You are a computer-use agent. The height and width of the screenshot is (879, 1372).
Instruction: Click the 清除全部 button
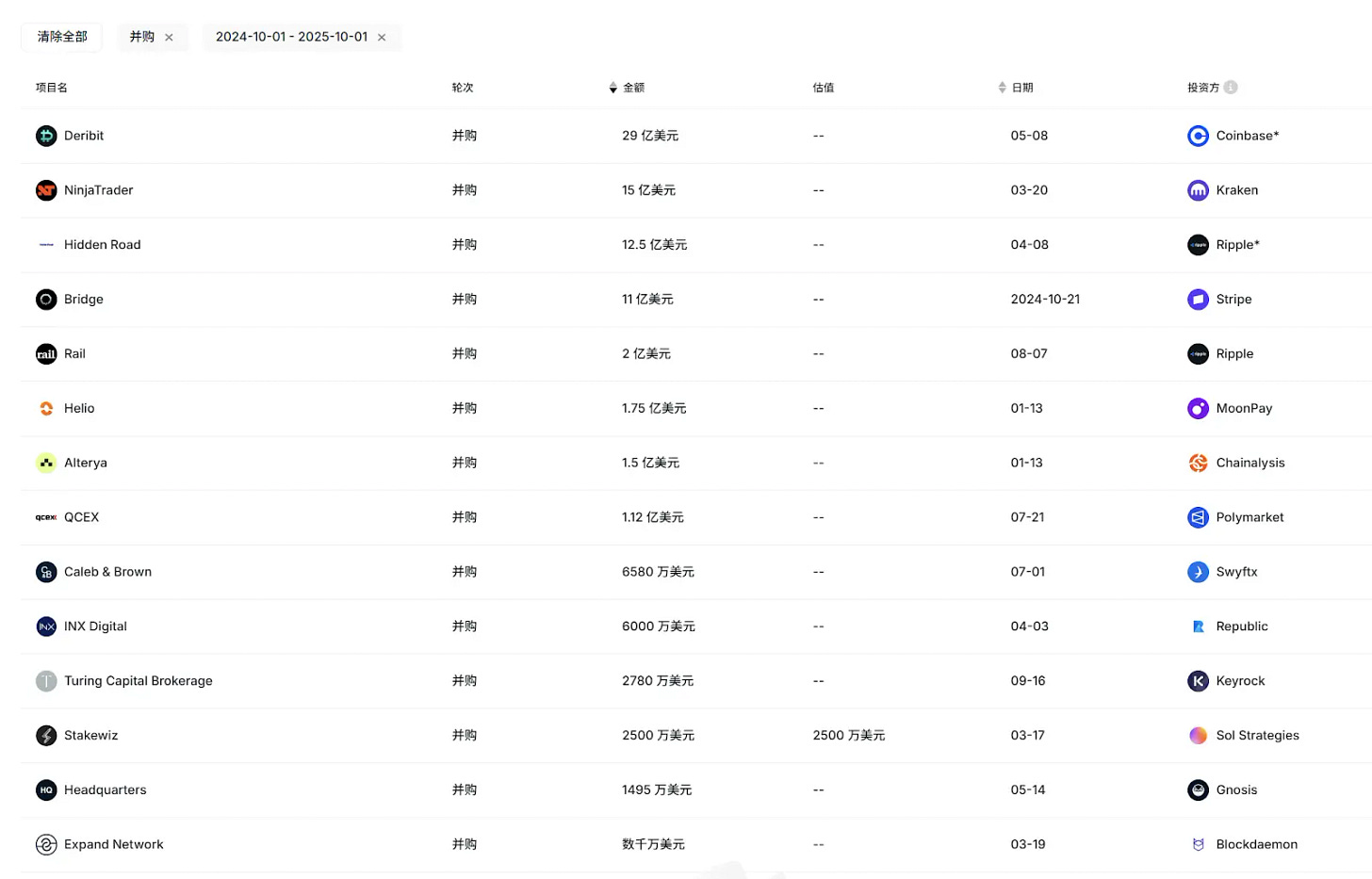click(62, 37)
